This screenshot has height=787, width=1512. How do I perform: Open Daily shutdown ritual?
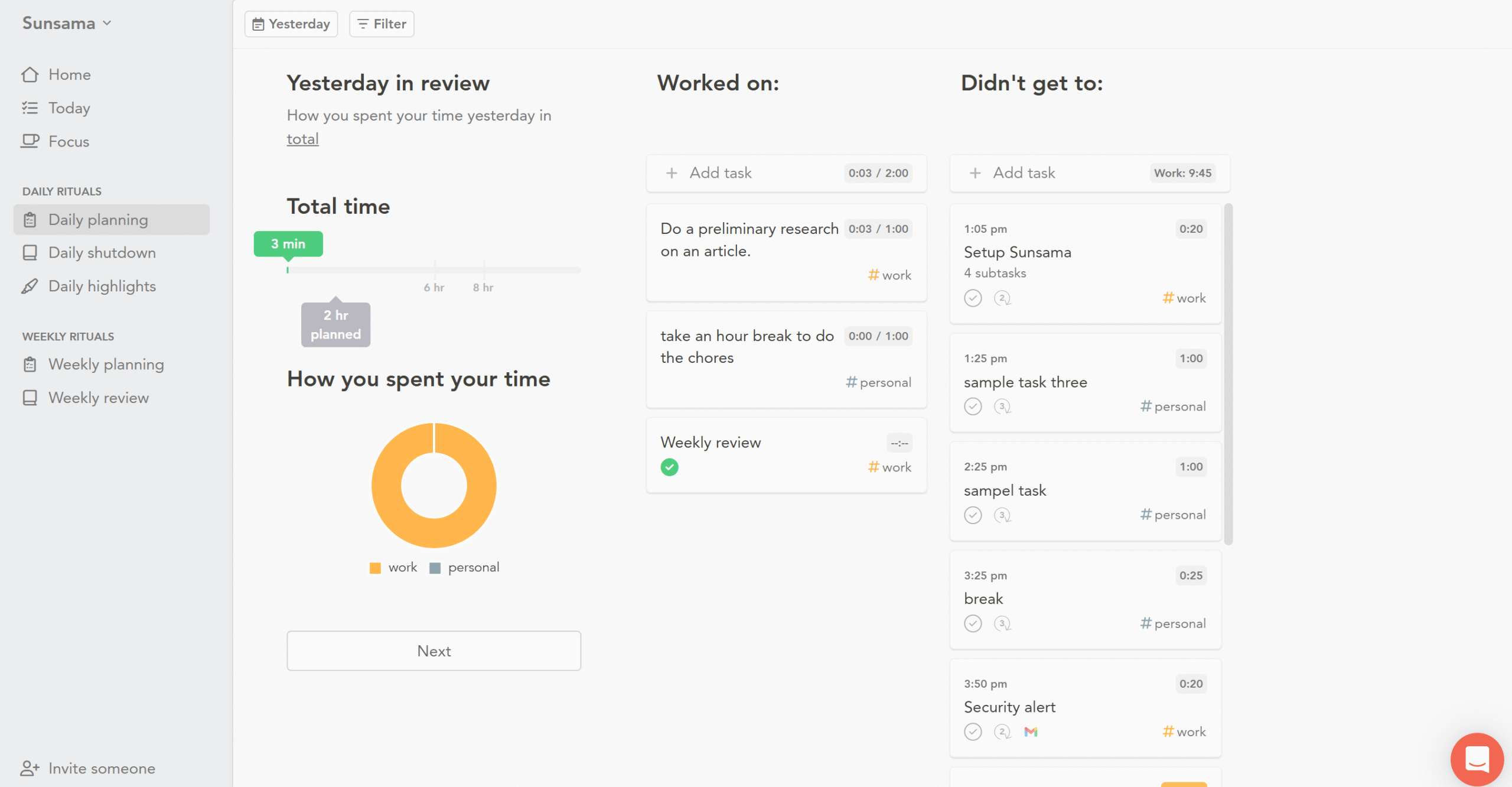click(x=102, y=253)
